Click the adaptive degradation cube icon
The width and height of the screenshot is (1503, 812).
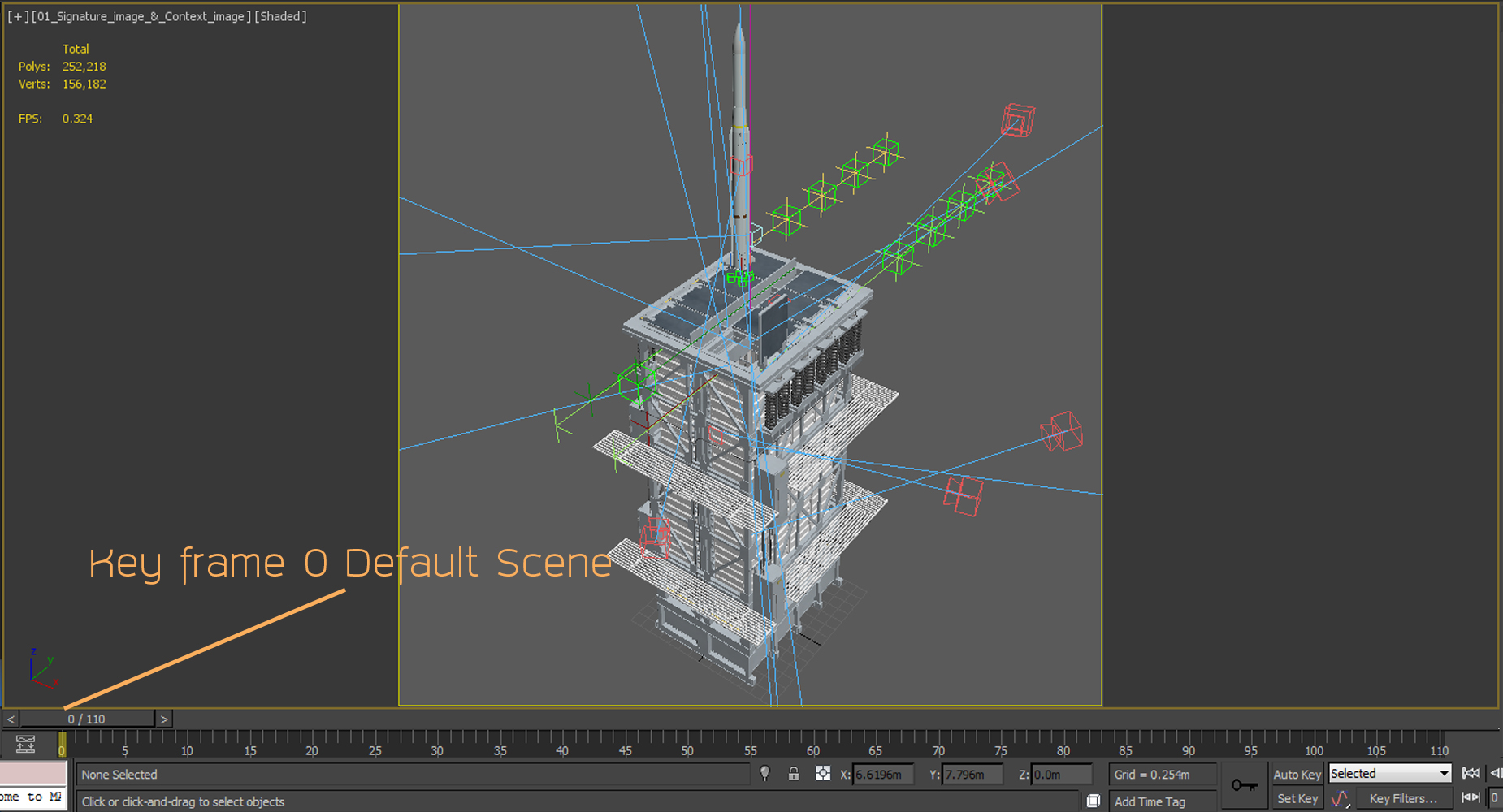click(x=1094, y=801)
